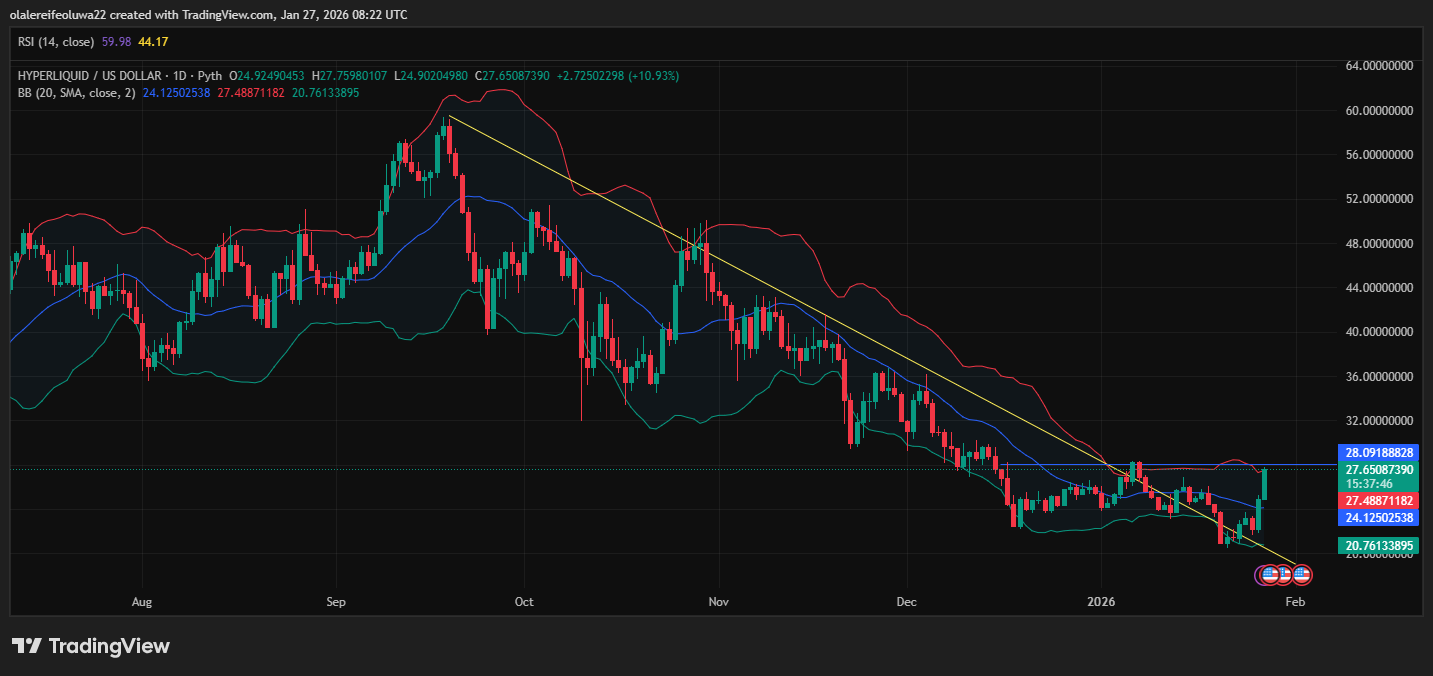Click the purple RSI value 59.98
The image size is (1433, 676).
pyautogui.click(x=116, y=42)
